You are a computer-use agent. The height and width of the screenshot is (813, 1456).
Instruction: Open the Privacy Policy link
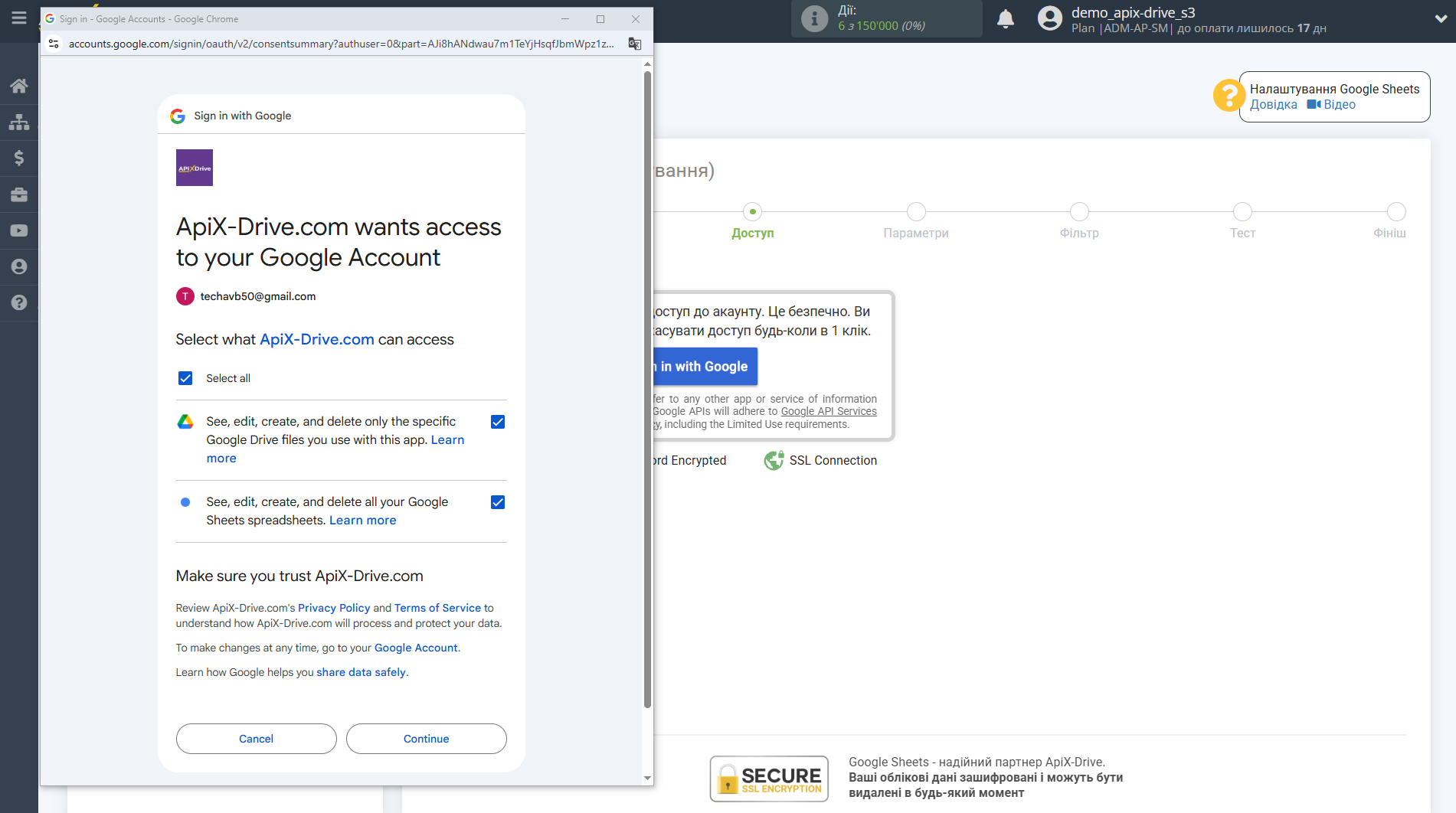(x=334, y=608)
